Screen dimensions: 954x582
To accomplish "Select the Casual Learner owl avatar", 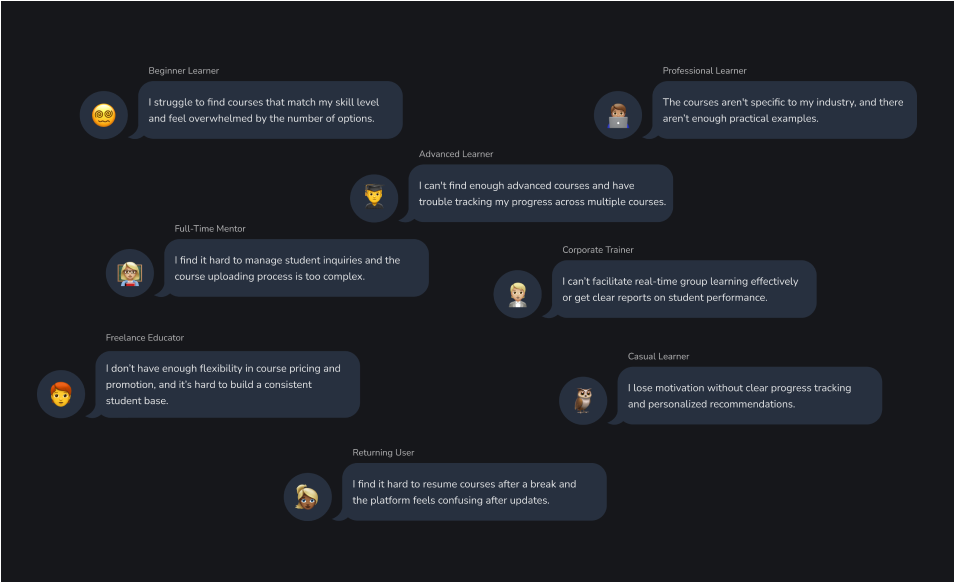I will tap(583, 400).
